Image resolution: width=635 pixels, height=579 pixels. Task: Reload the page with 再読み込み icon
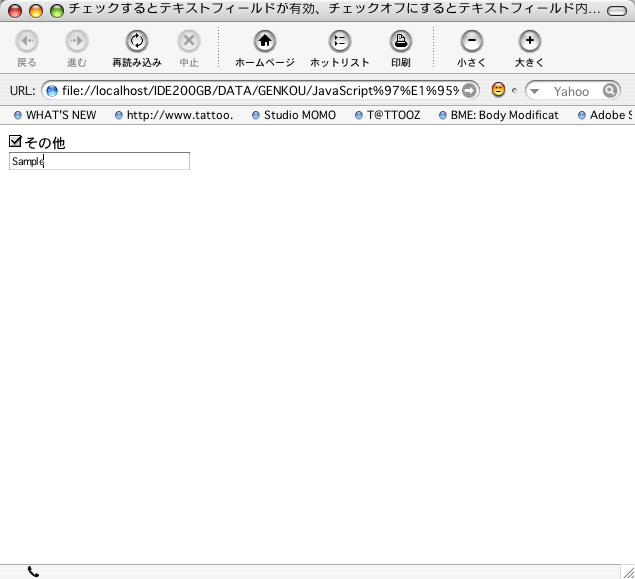136,41
